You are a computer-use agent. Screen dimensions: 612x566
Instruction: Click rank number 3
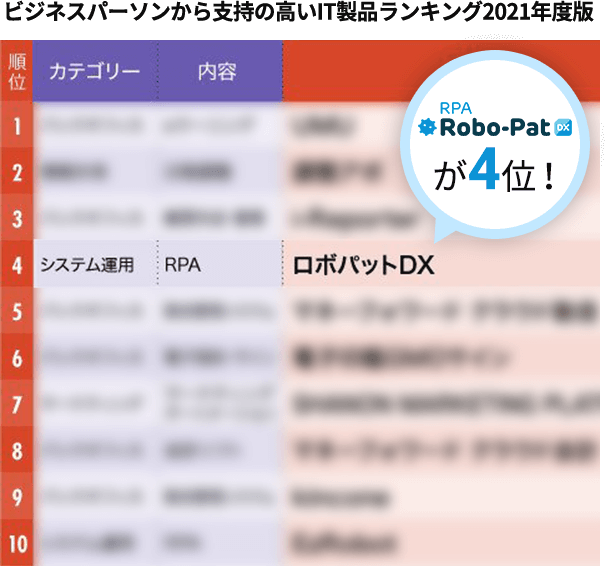[17, 219]
